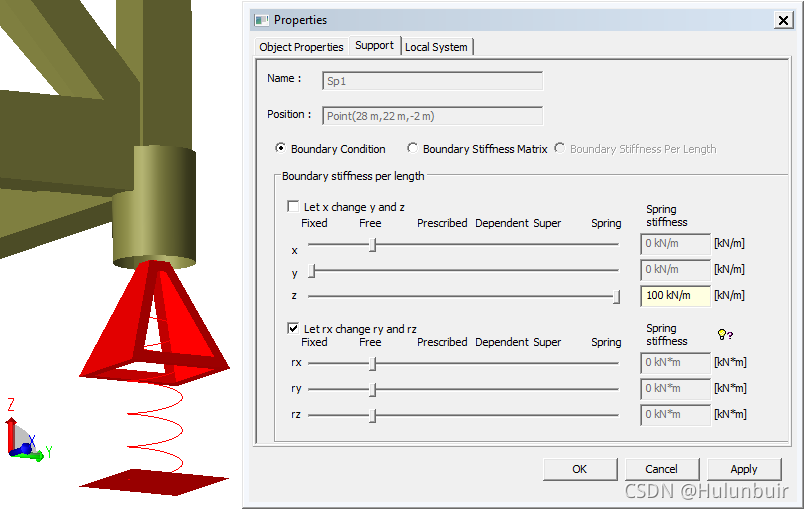
Task: Switch to the Support tab
Action: tap(374, 45)
